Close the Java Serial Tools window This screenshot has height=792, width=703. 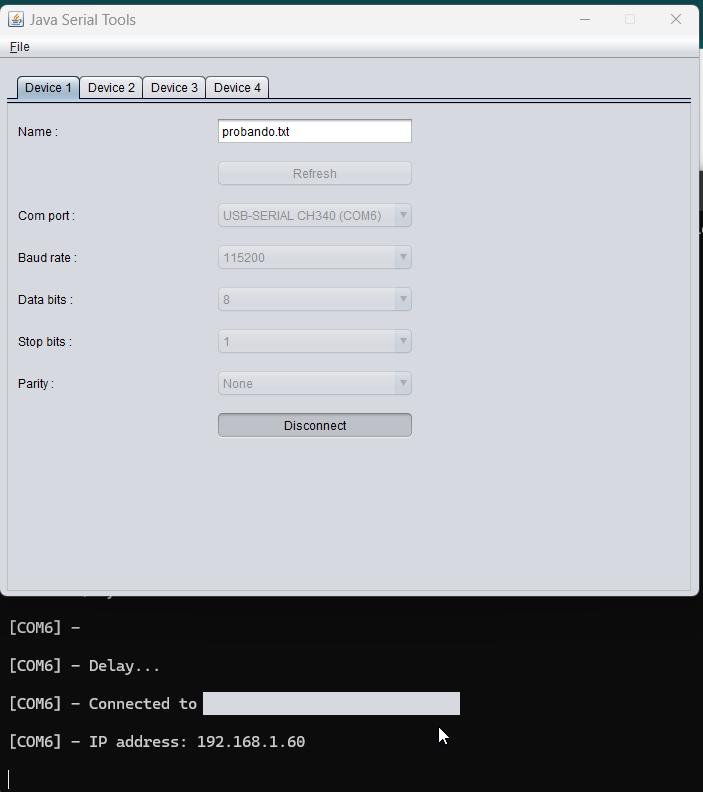(676, 20)
